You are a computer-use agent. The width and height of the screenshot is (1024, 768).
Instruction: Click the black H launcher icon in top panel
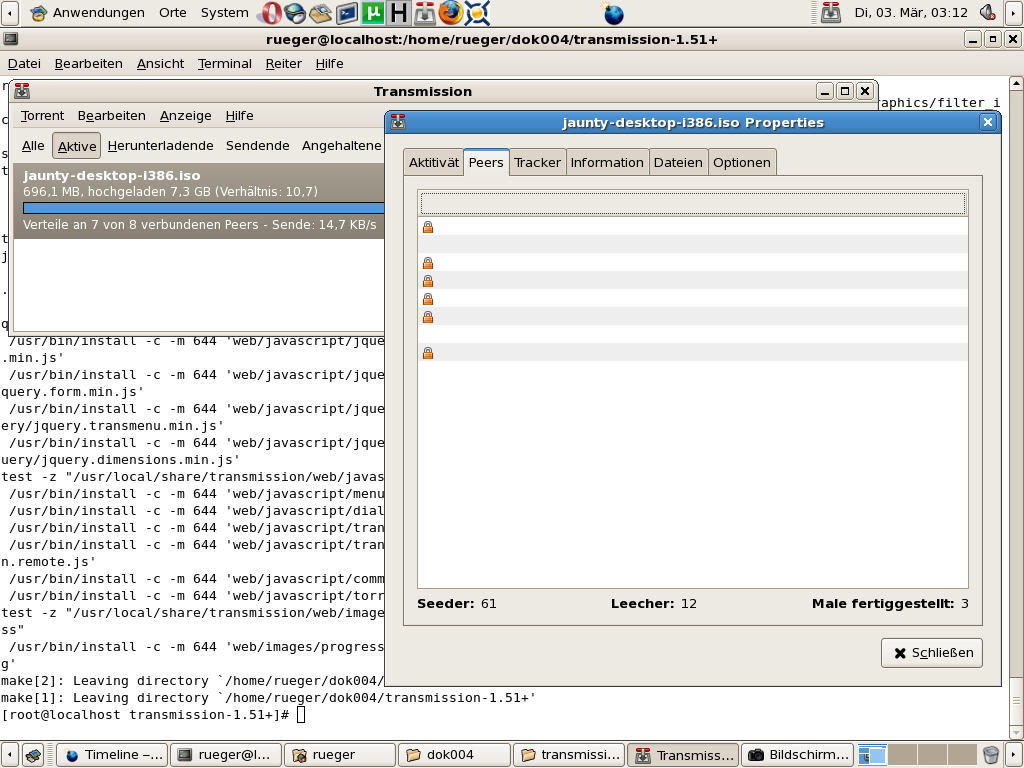[398, 12]
